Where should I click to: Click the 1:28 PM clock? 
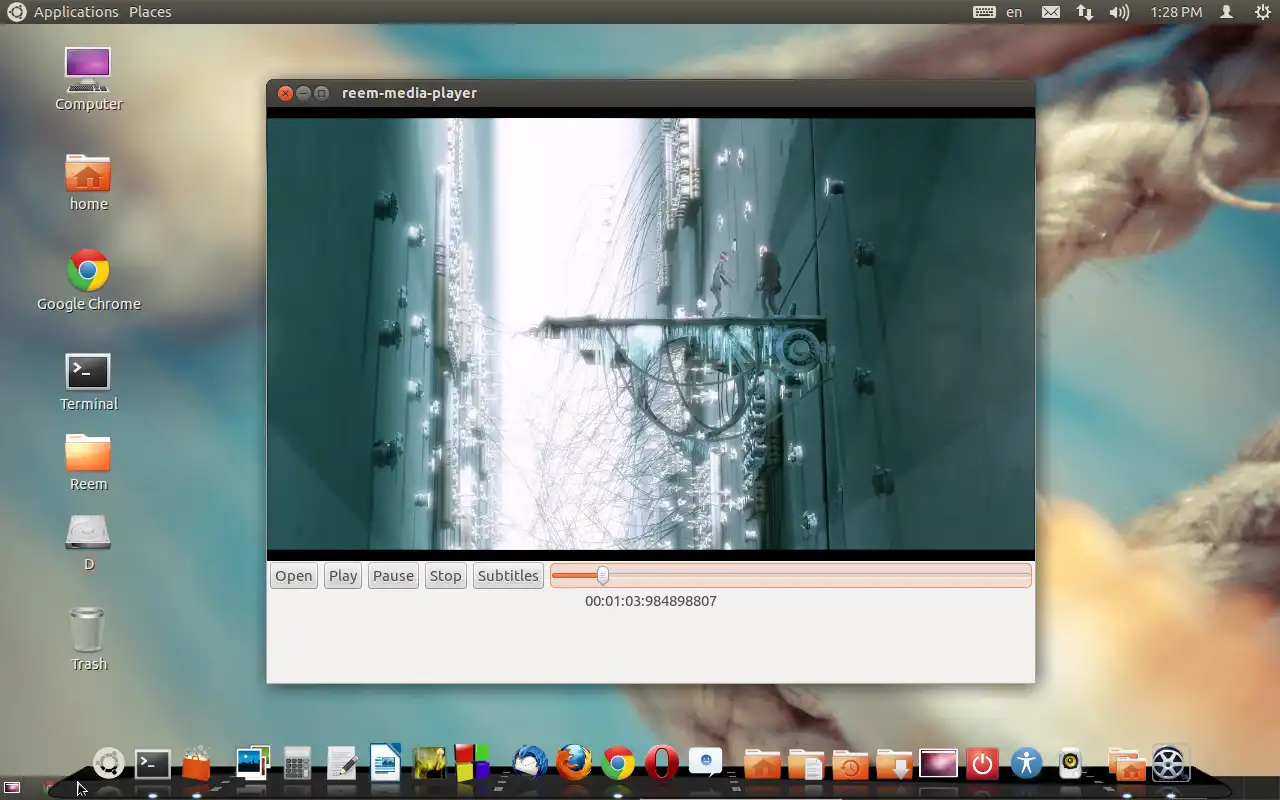1176,12
